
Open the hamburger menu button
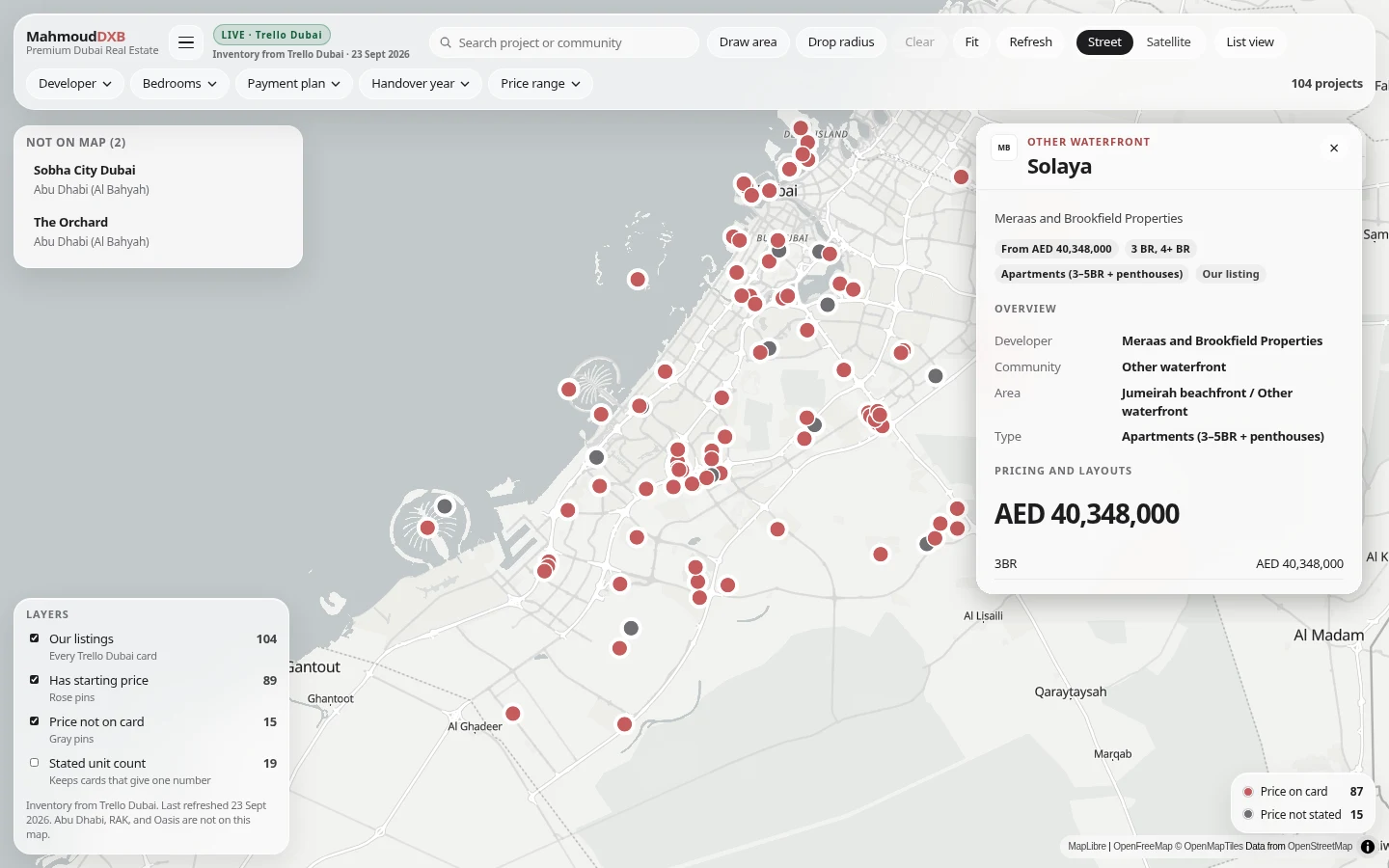coord(186,42)
